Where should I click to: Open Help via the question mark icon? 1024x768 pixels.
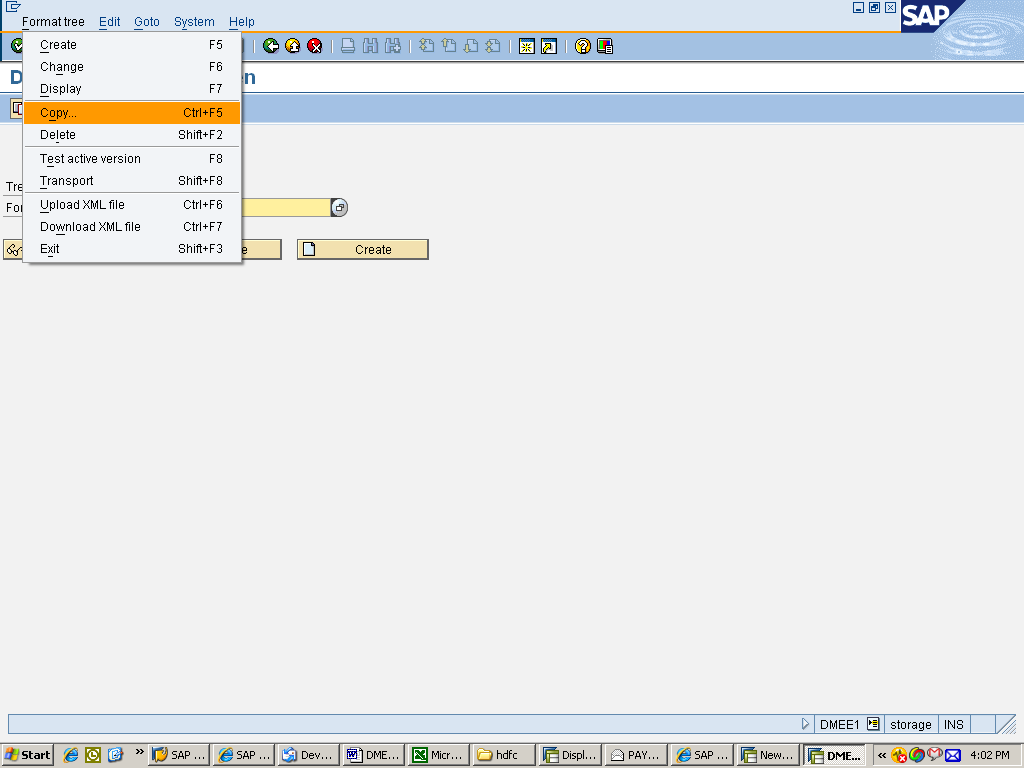(585, 45)
